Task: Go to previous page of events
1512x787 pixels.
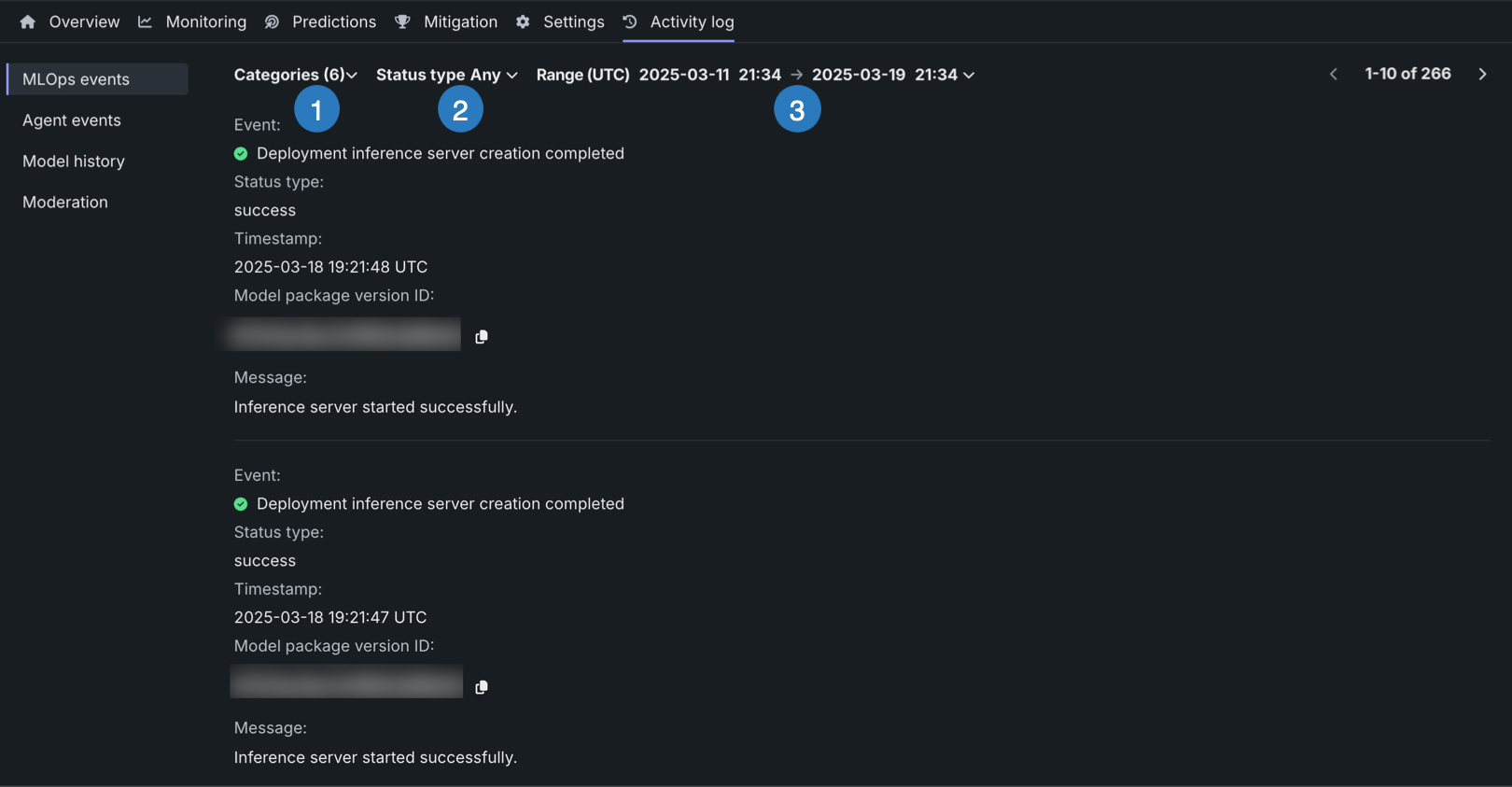Action: coord(1334,74)
